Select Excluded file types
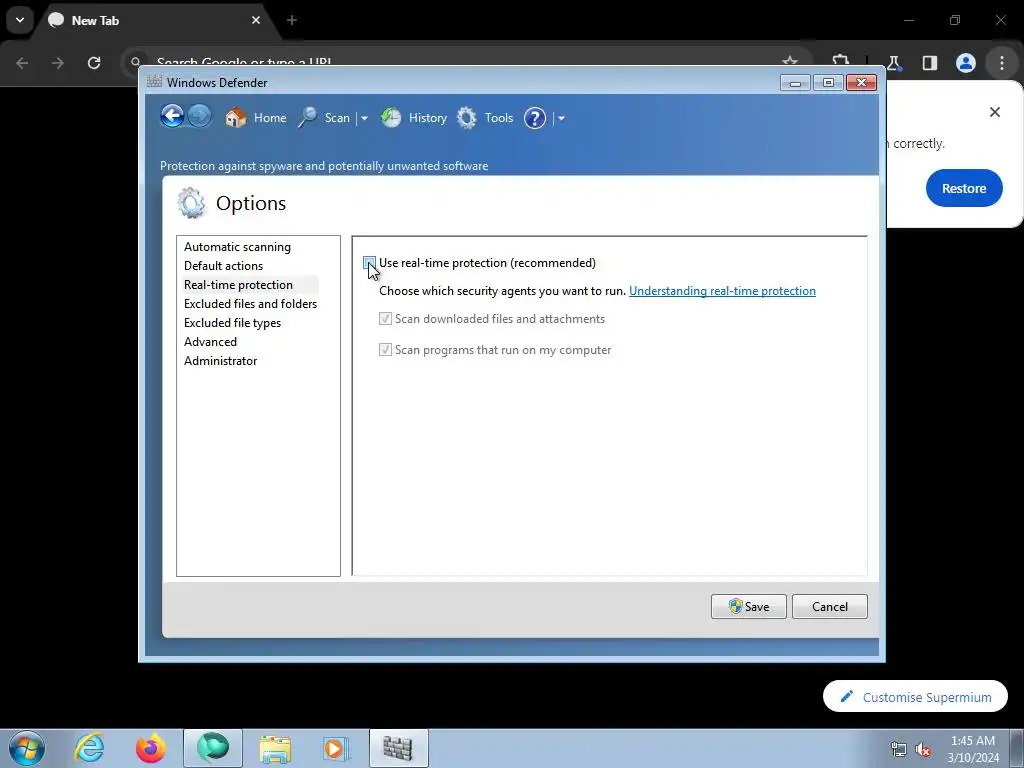1024x768 pixels. pyautogui.click(x=232, y=323)
